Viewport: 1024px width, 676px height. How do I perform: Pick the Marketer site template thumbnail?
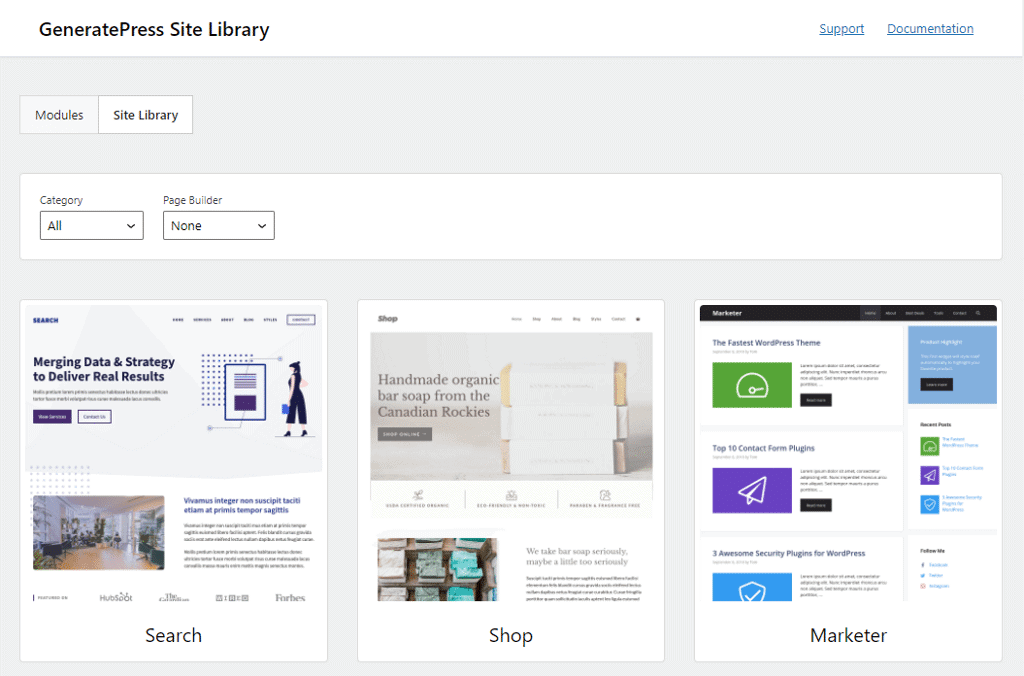coord(848,452)
